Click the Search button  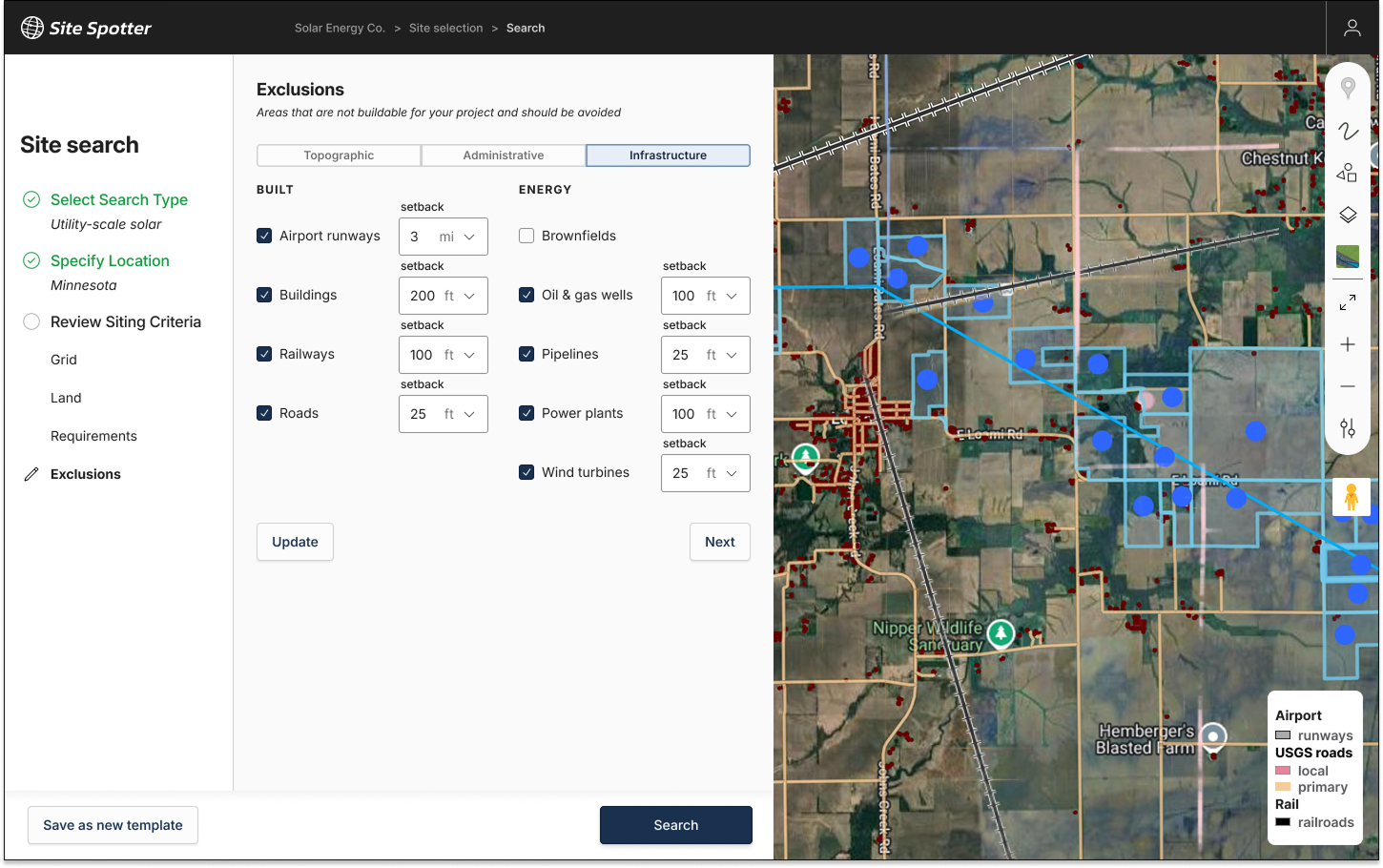pyautogui.click(x=676, y=825)
